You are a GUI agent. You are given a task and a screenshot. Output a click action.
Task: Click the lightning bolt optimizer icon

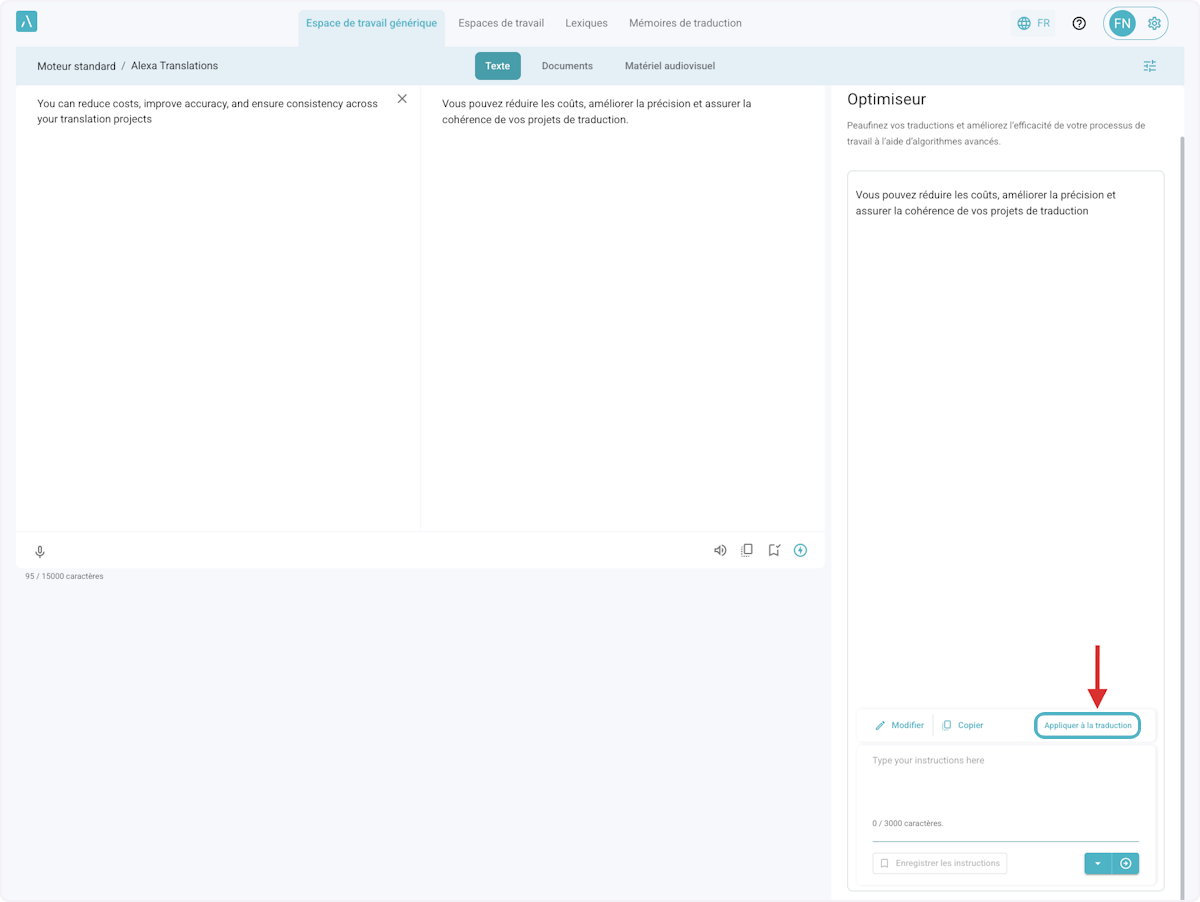(800, 550)
